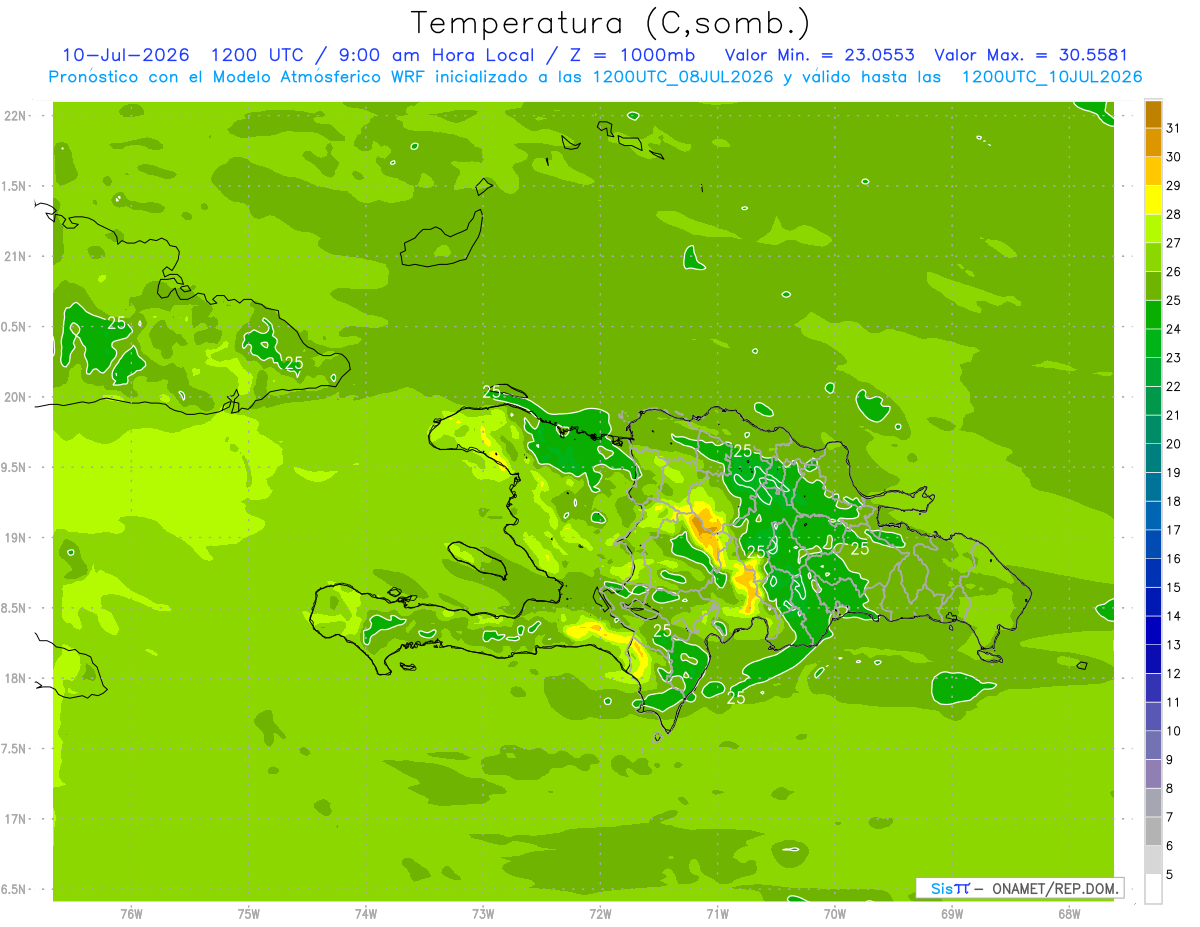Click the '71W' longitude label
The height and width of the screenshot is (927, 1200).
pyautogui.click(x=717, y=914)
